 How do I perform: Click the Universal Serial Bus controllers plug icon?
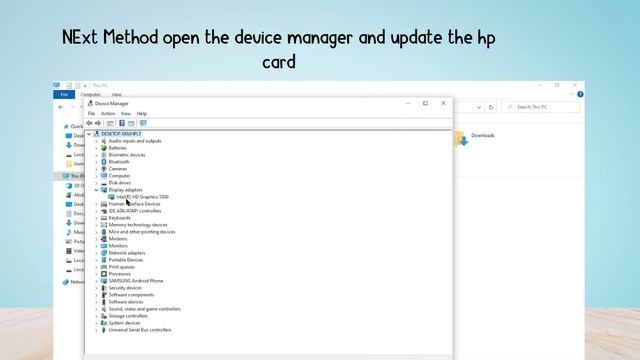[x=104, y=330]
